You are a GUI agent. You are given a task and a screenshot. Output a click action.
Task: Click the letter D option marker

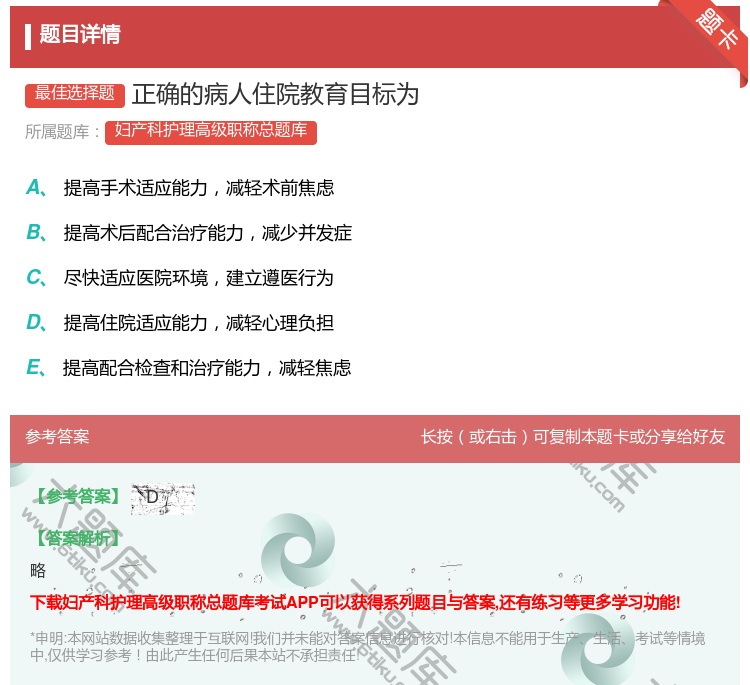(36, 322)
